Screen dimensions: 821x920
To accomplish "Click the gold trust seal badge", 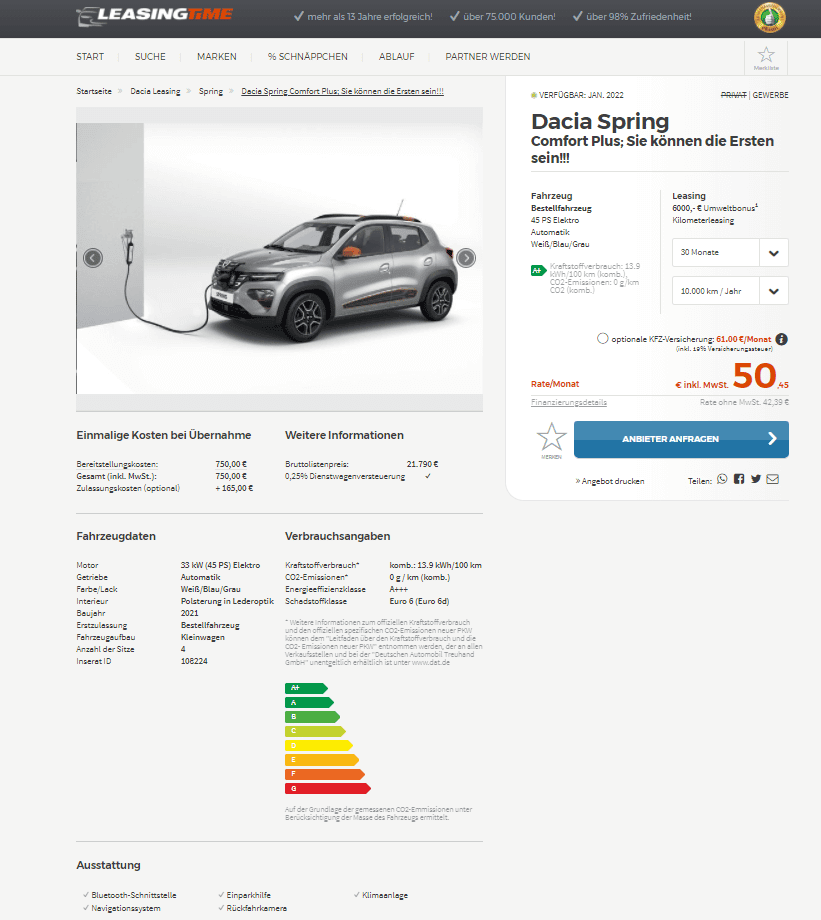I will pos(769,18).
